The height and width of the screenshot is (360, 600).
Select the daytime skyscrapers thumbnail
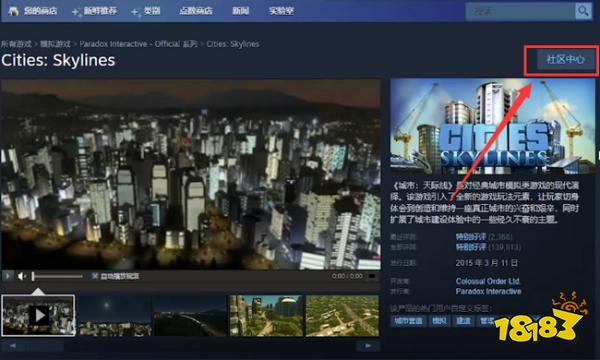tap(266, 316)
